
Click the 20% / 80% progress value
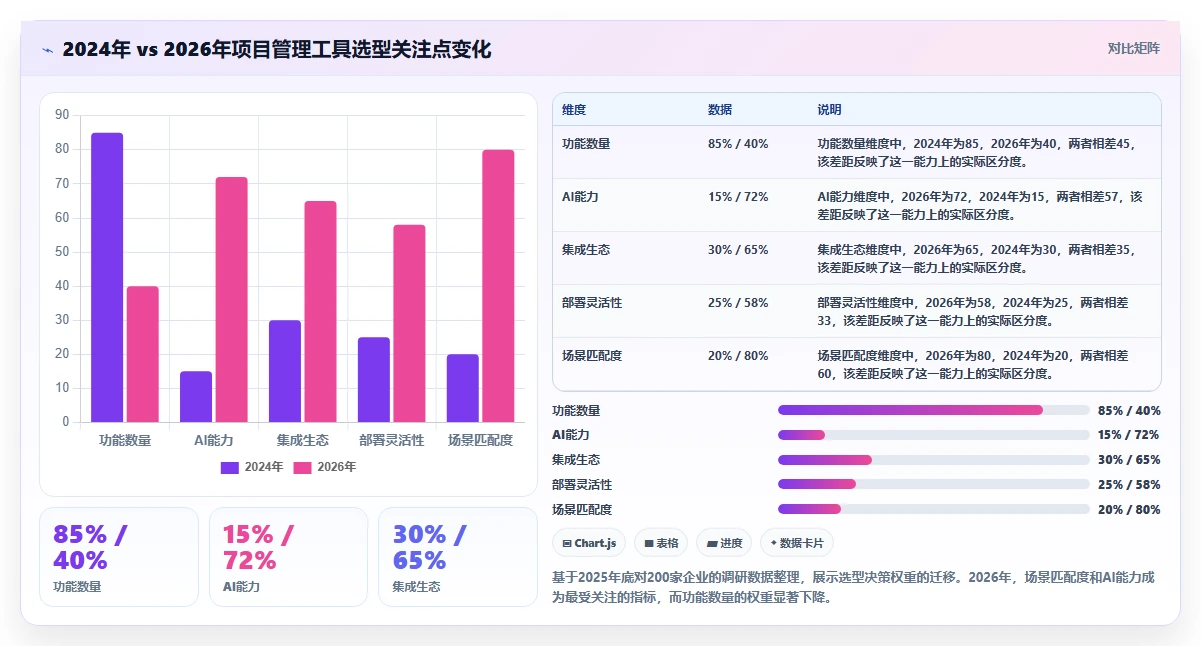[x=1129, y=509]
